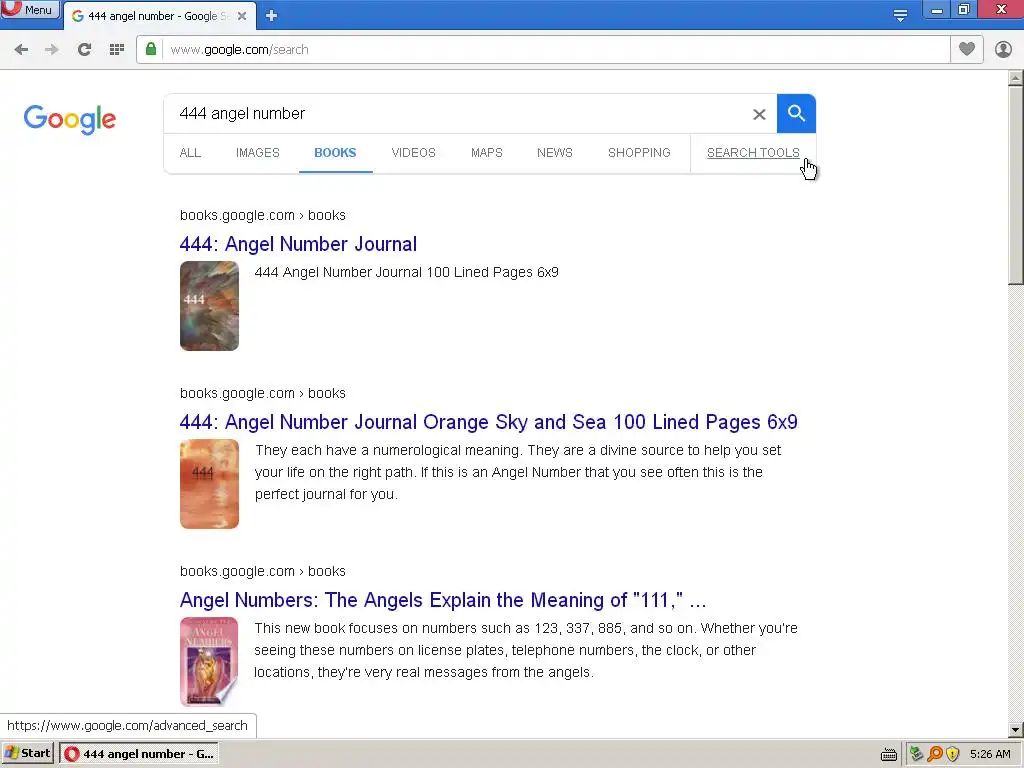This screenshot has height=768, width=1024.
Task: Click the orange magnifier tray icon
Action: (x=935, y=754)
